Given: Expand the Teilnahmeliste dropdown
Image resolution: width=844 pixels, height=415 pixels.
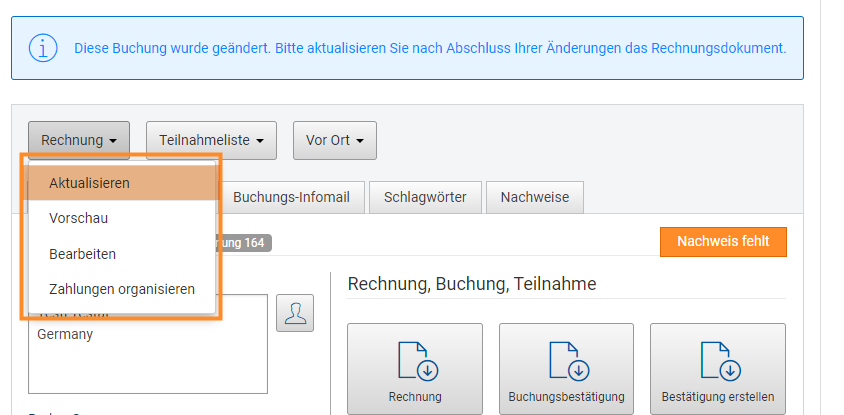Looking at the screenshot, I should click(211, 141).
